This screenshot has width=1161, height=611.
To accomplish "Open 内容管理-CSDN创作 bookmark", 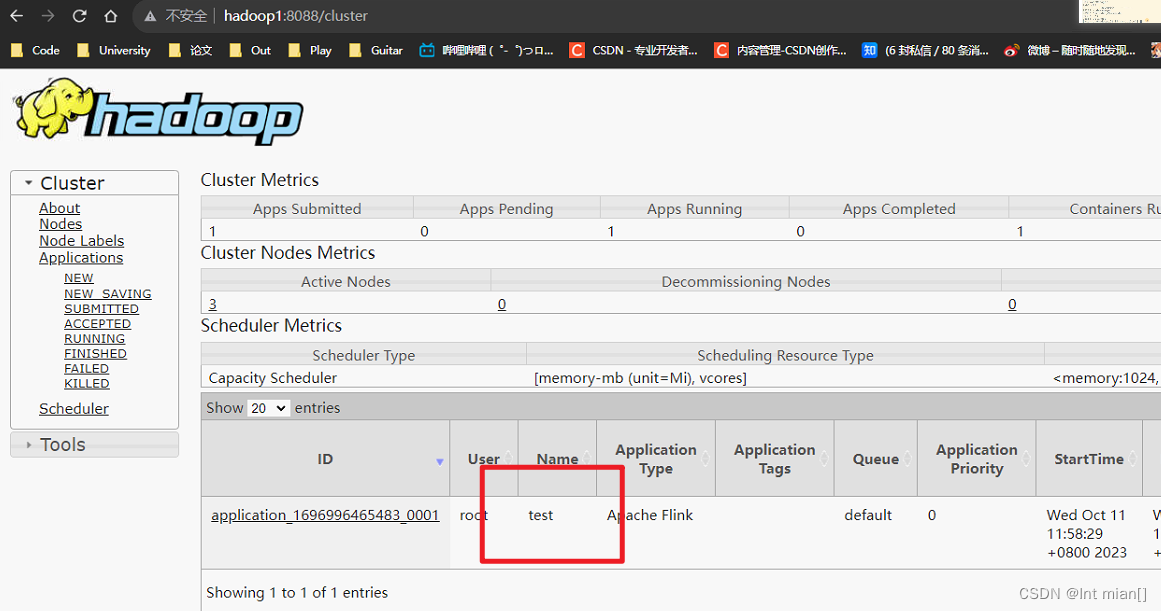I will pos(780,50).
